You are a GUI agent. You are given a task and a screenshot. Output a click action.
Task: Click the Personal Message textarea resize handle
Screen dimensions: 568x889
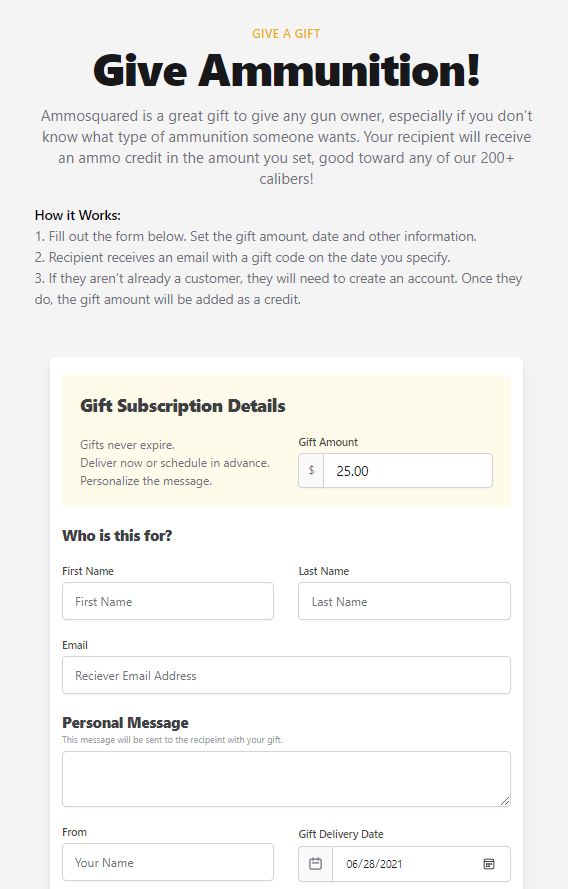(x=505, y=801)
